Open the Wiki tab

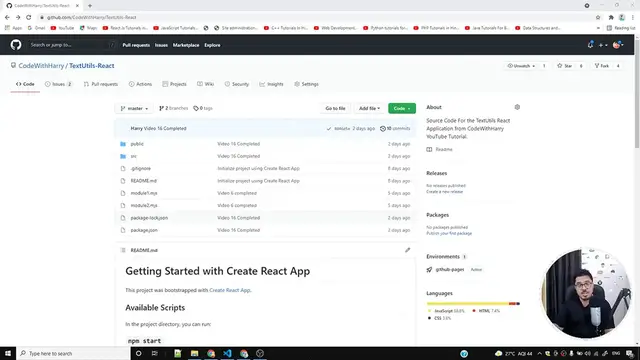point(205,84)
